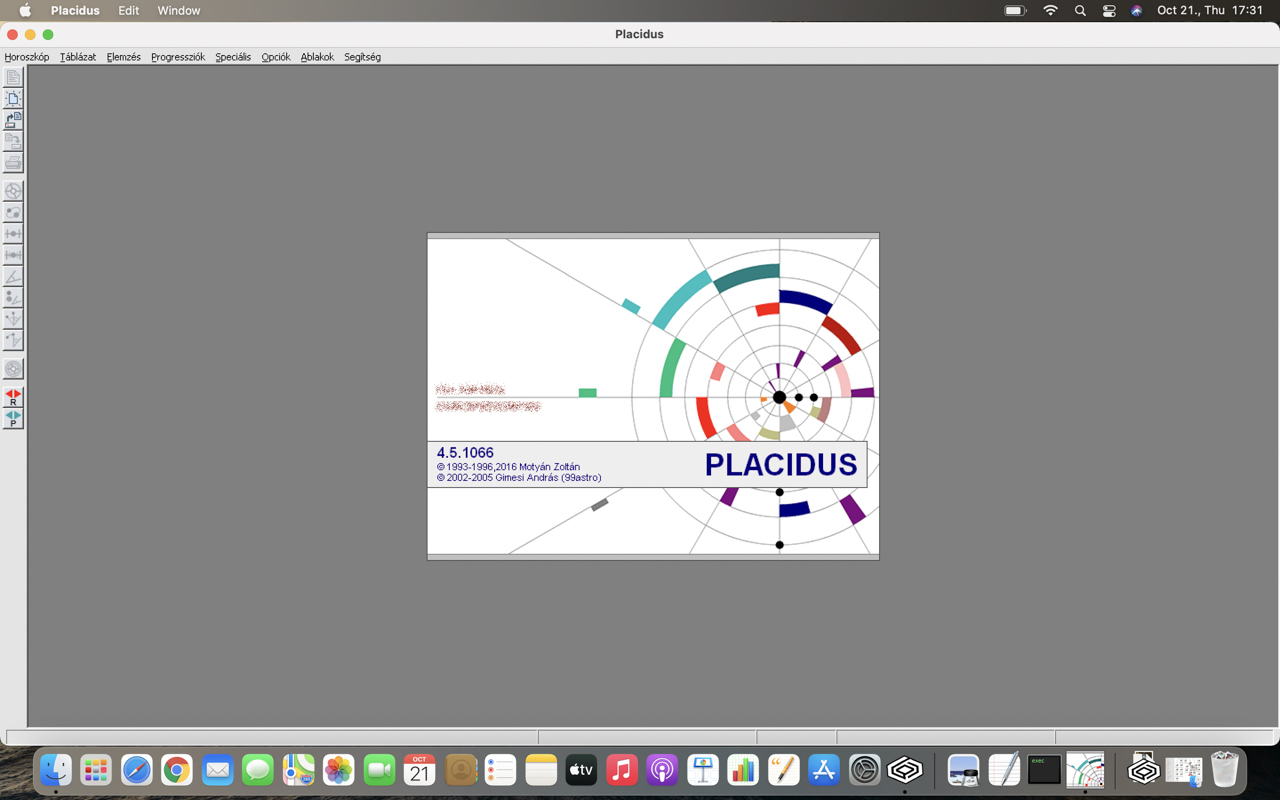Open the Progressziók menu
Screen dimensions: 1280x800
click(x=178, y=57)
